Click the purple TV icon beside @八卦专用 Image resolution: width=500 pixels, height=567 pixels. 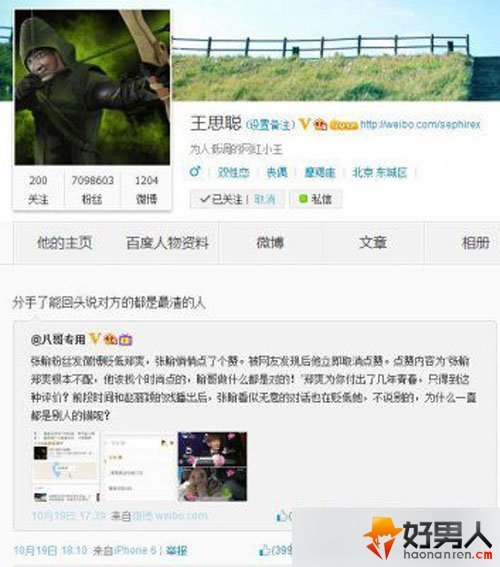coord(125,340)
